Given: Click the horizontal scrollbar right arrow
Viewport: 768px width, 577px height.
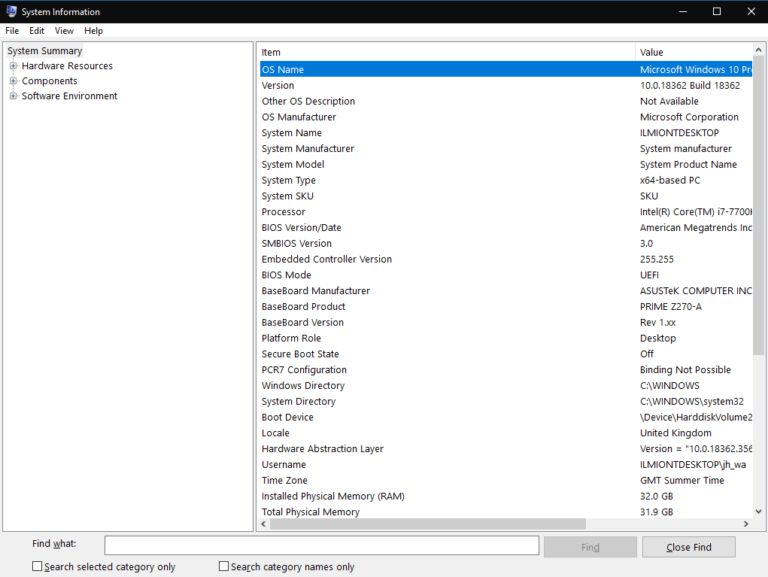Looking at the screenshot, I should point(746,524).
